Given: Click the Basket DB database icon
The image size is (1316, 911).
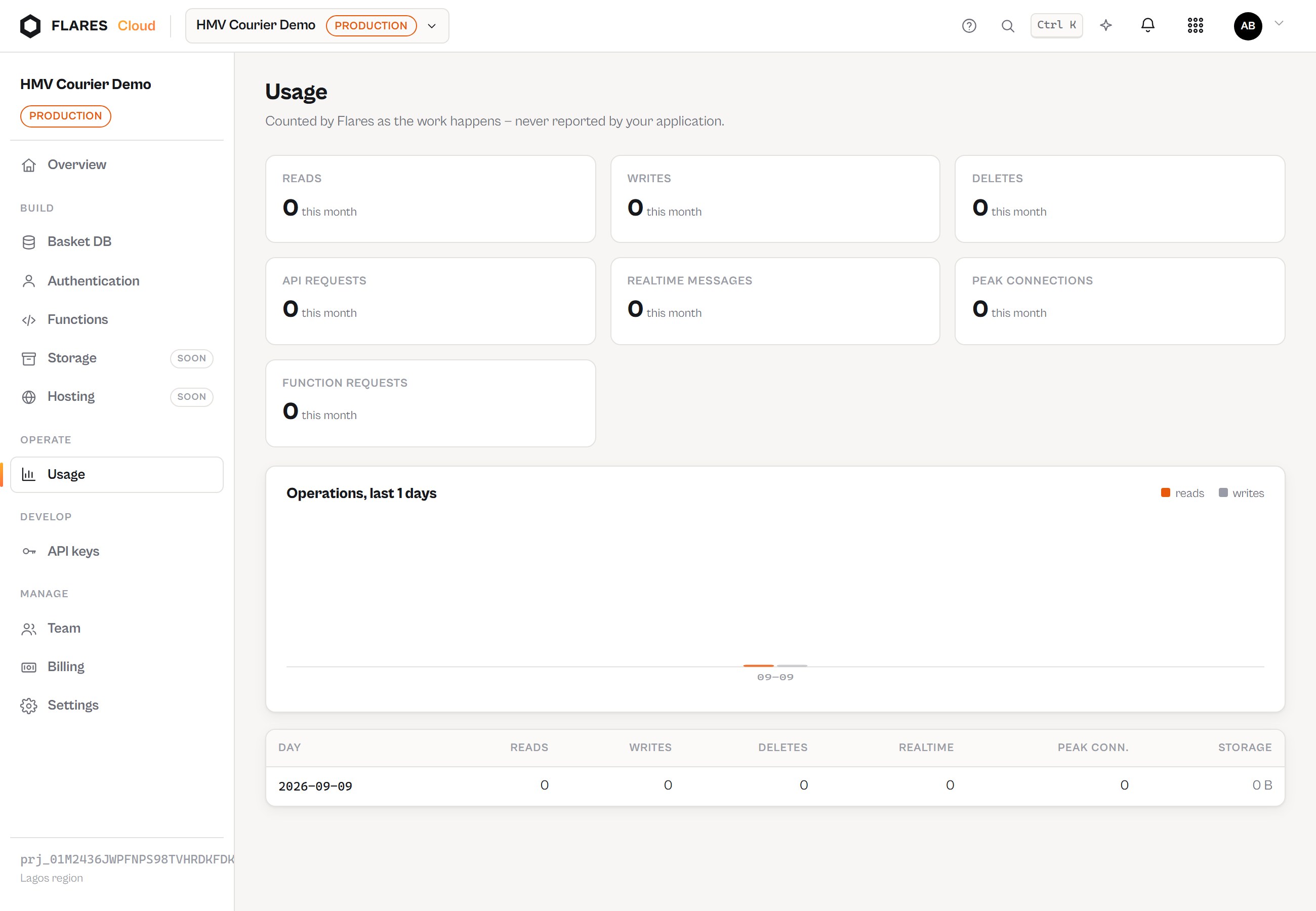Looking at the screenshot, I should (x=28, y=242).
